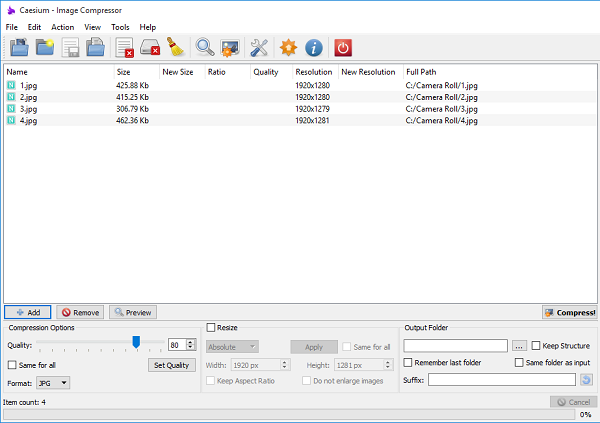Click the Add Pictures toolbar icon
The image size is (600, 423).
click(x=19, y=47)
